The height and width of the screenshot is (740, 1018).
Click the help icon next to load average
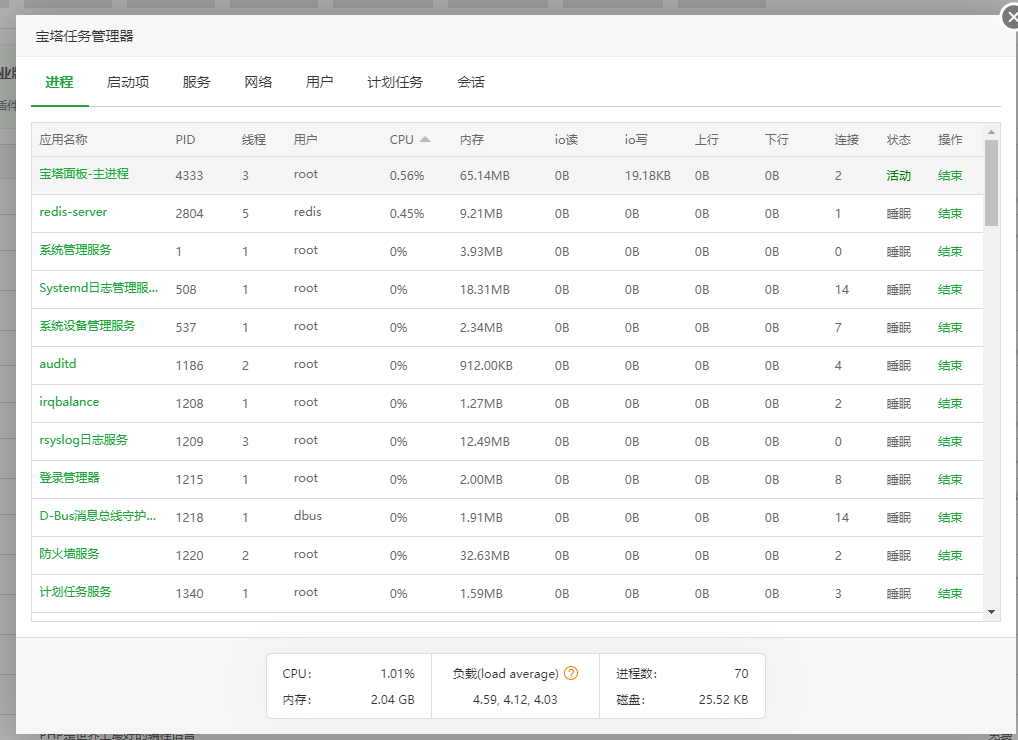571,673
